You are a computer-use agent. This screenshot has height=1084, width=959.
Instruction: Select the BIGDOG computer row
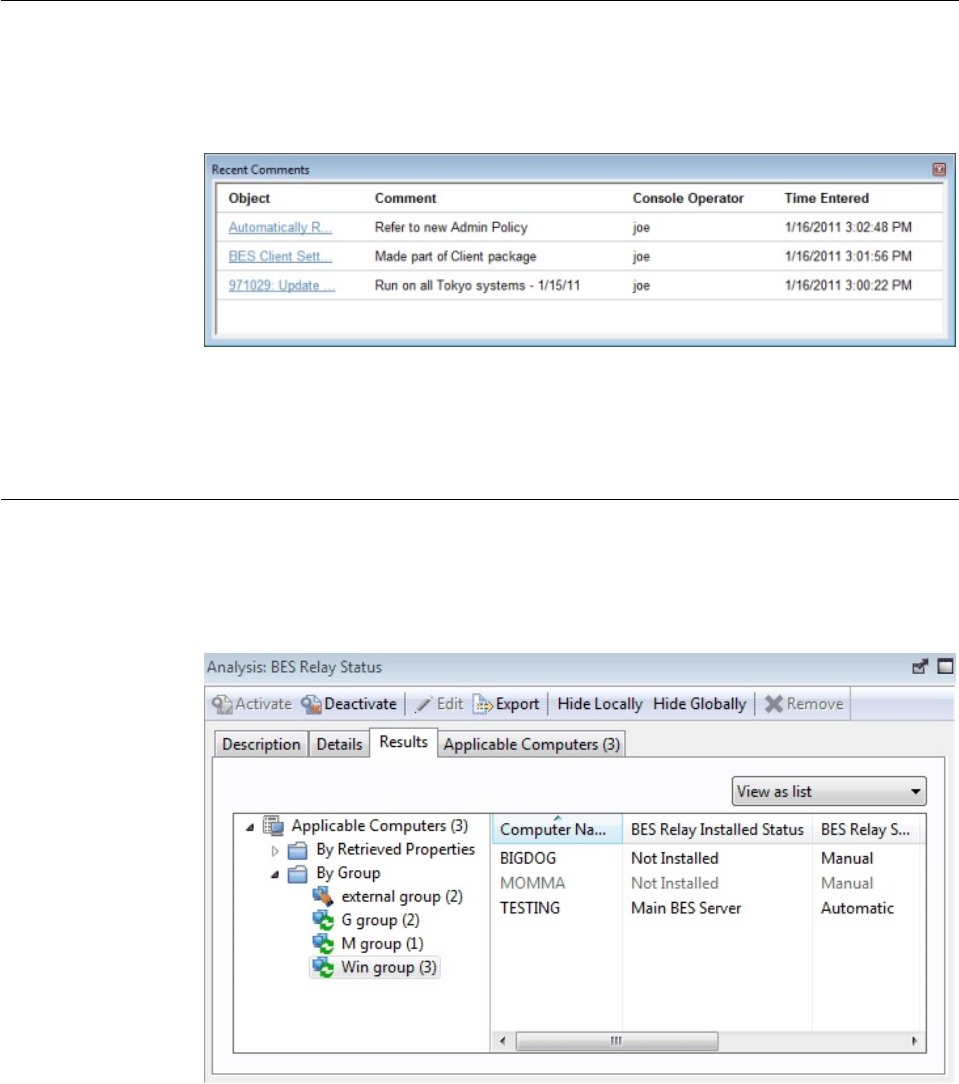pos(707,858)
